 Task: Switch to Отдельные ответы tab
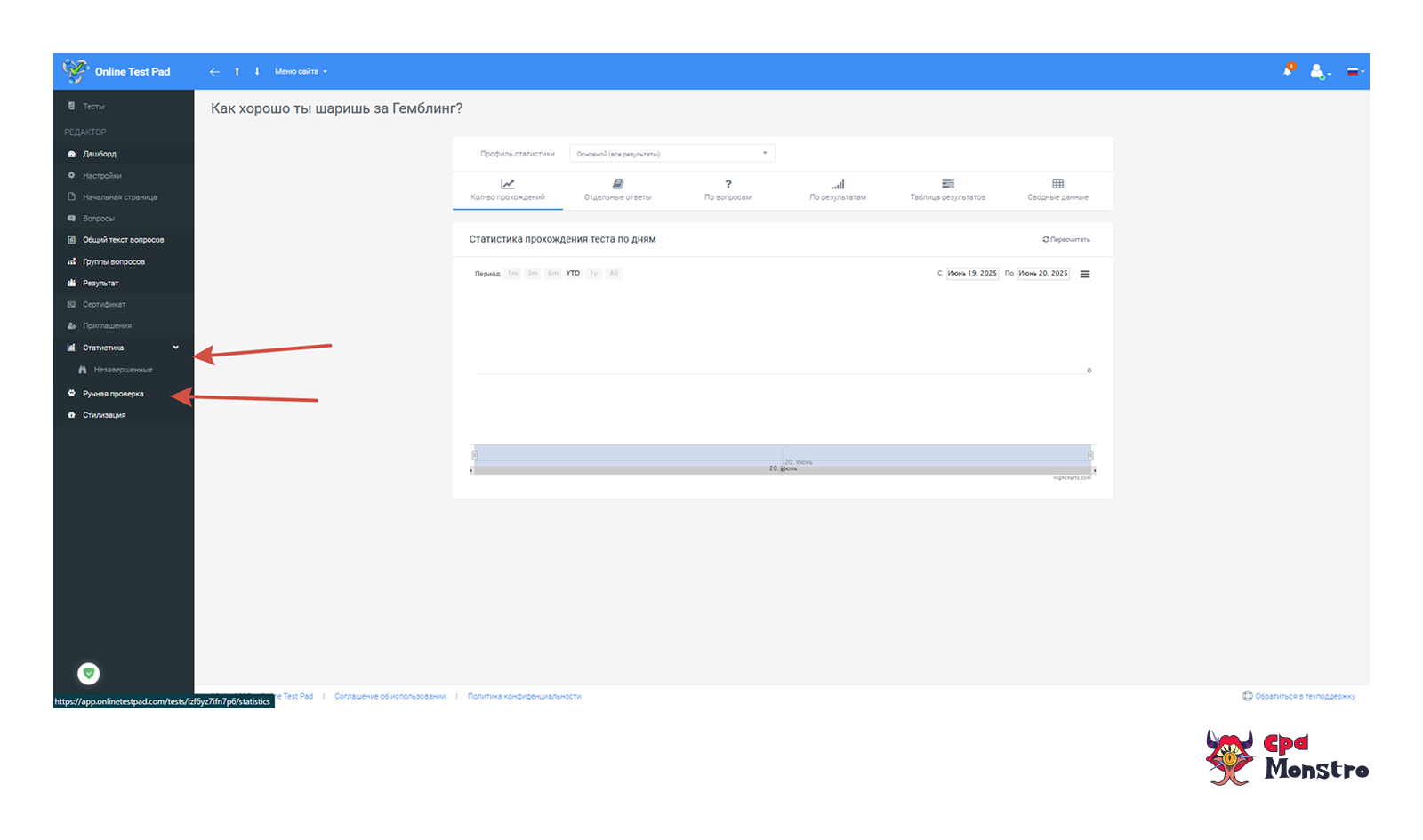[x=618, y=190]
